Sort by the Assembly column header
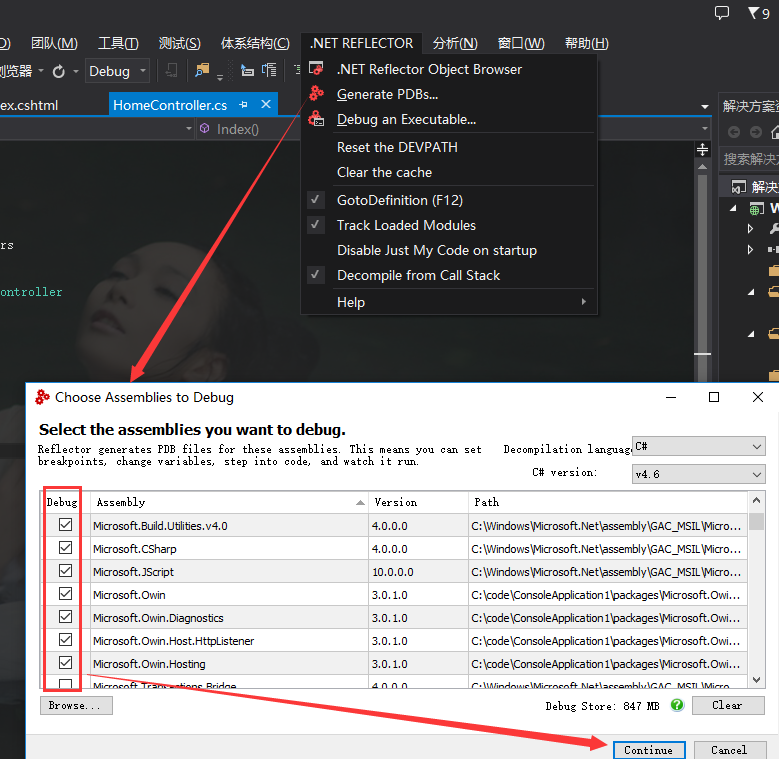This screenshot has height=759, width=779. (230, 502)
